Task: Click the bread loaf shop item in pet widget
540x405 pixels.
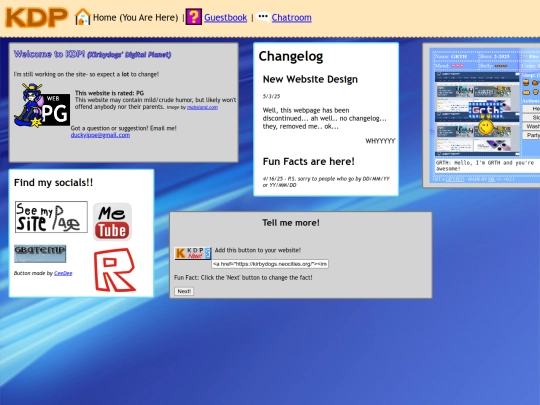Action: 526,92
